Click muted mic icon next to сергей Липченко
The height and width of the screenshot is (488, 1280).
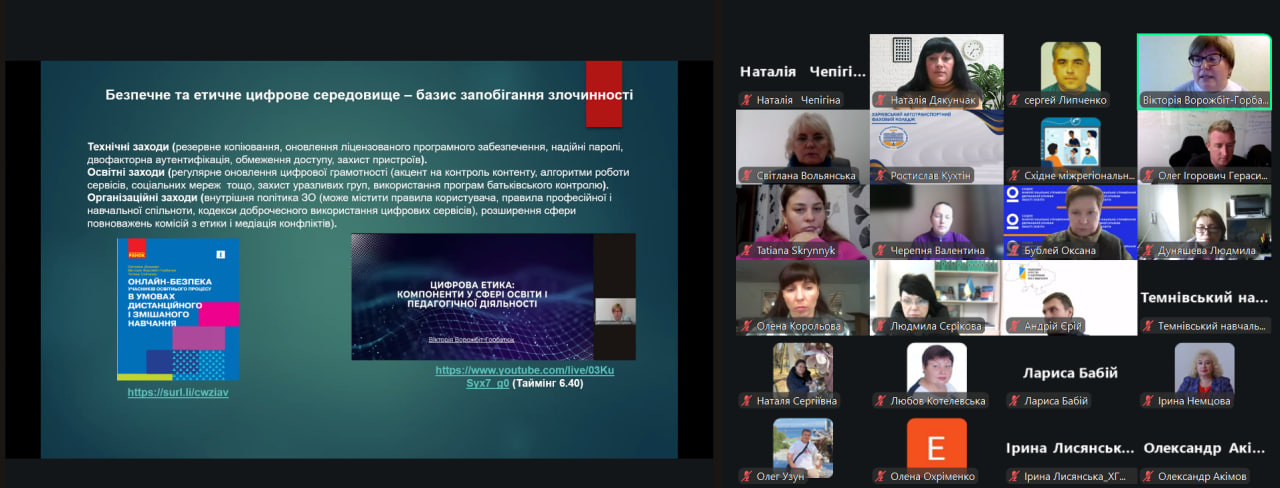coord(1014,100)
